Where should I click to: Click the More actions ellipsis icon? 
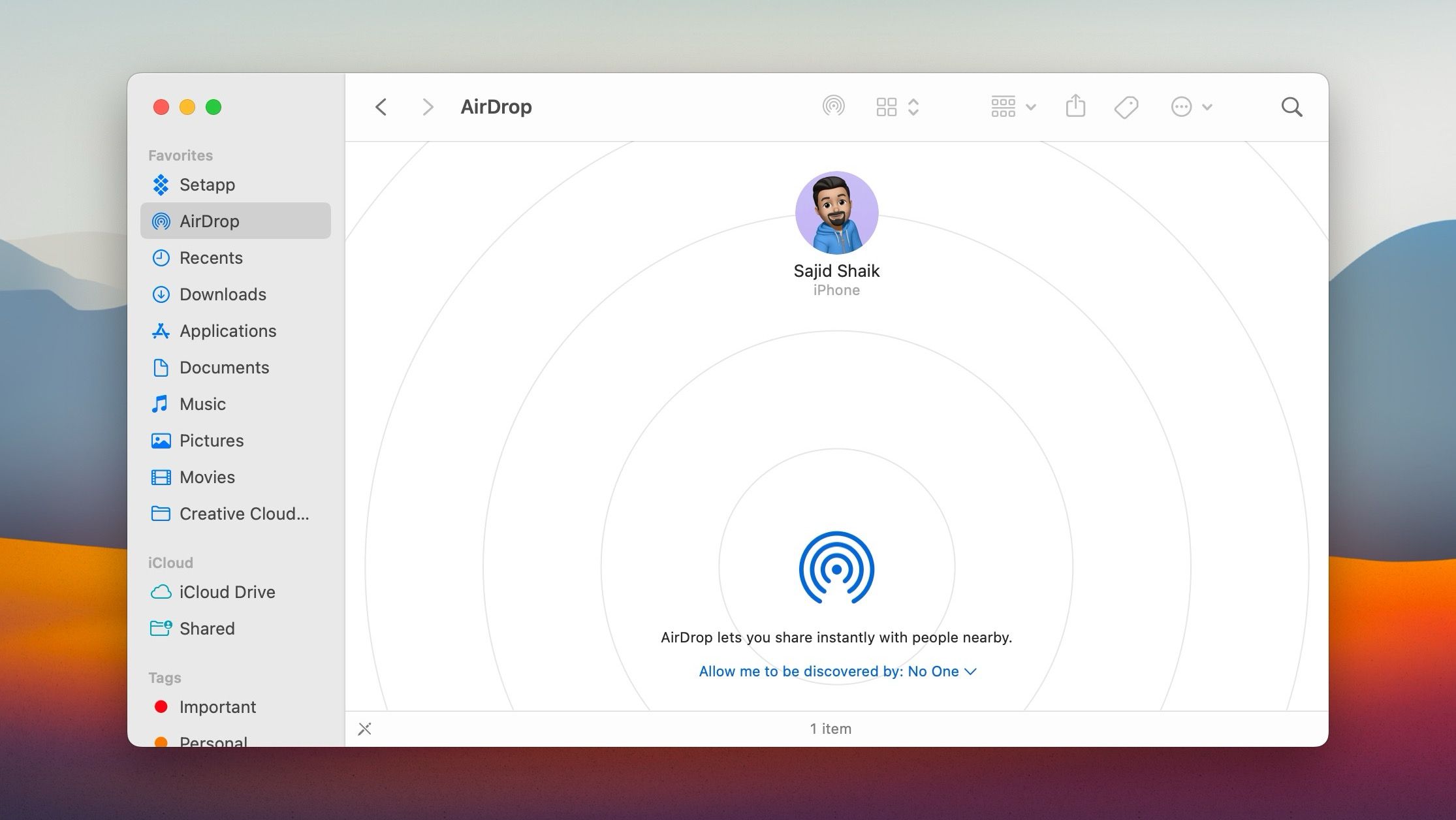pyautogui.click(x=1182, y=106)
